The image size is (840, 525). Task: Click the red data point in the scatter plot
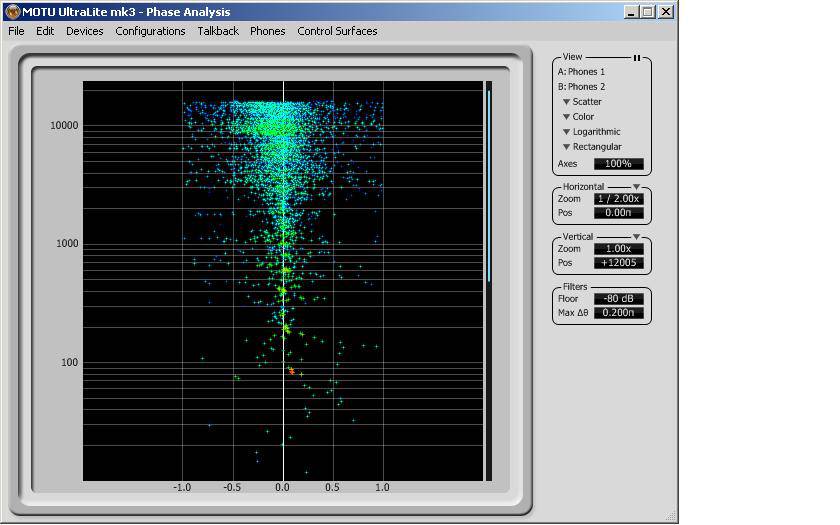pos(291,371)
